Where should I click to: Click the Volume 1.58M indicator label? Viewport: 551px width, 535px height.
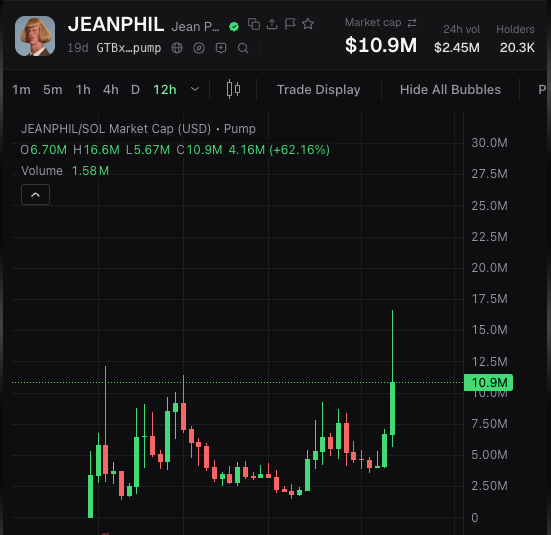[65, 171]
